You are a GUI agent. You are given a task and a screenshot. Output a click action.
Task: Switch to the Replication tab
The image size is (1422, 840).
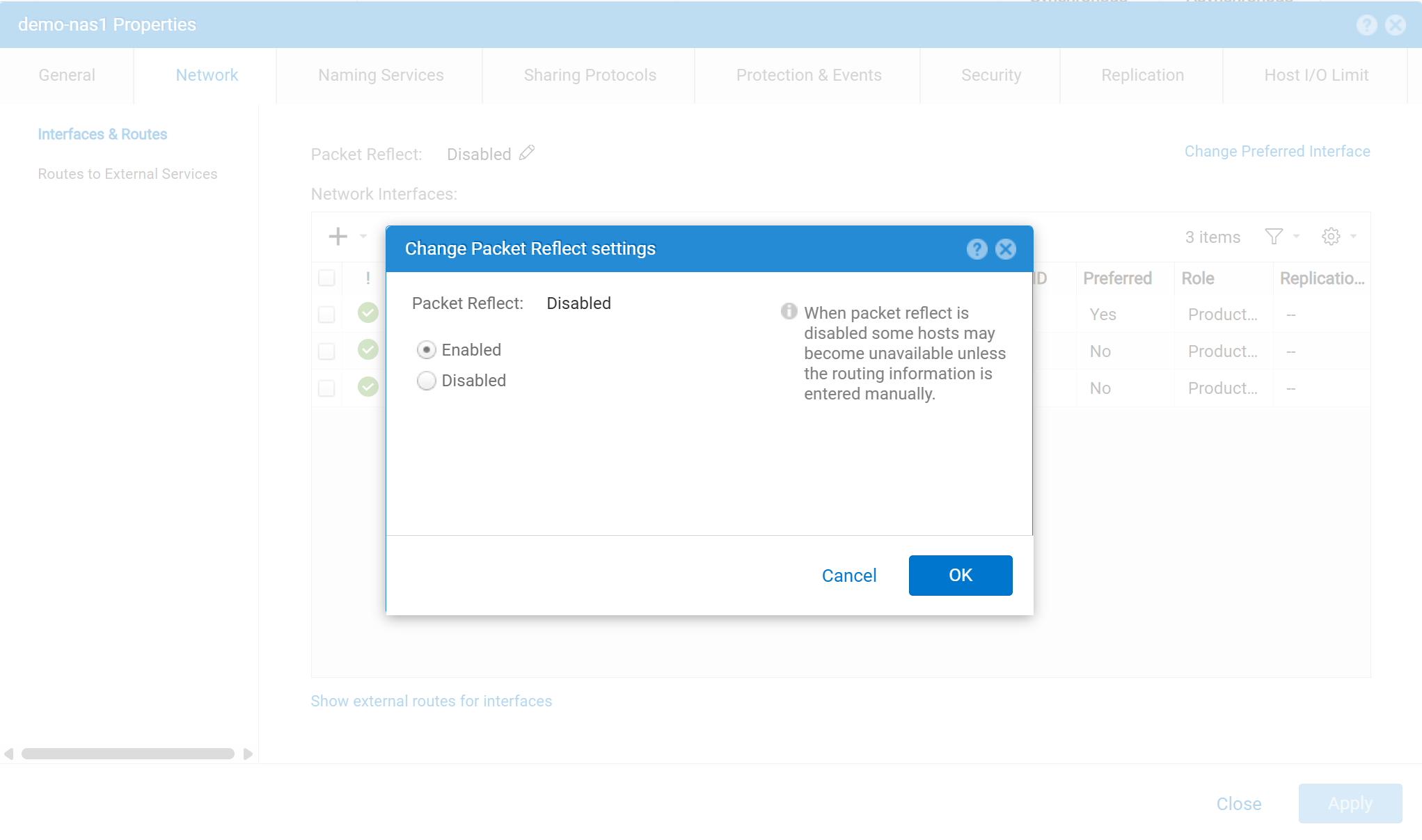coord(1141,74)
